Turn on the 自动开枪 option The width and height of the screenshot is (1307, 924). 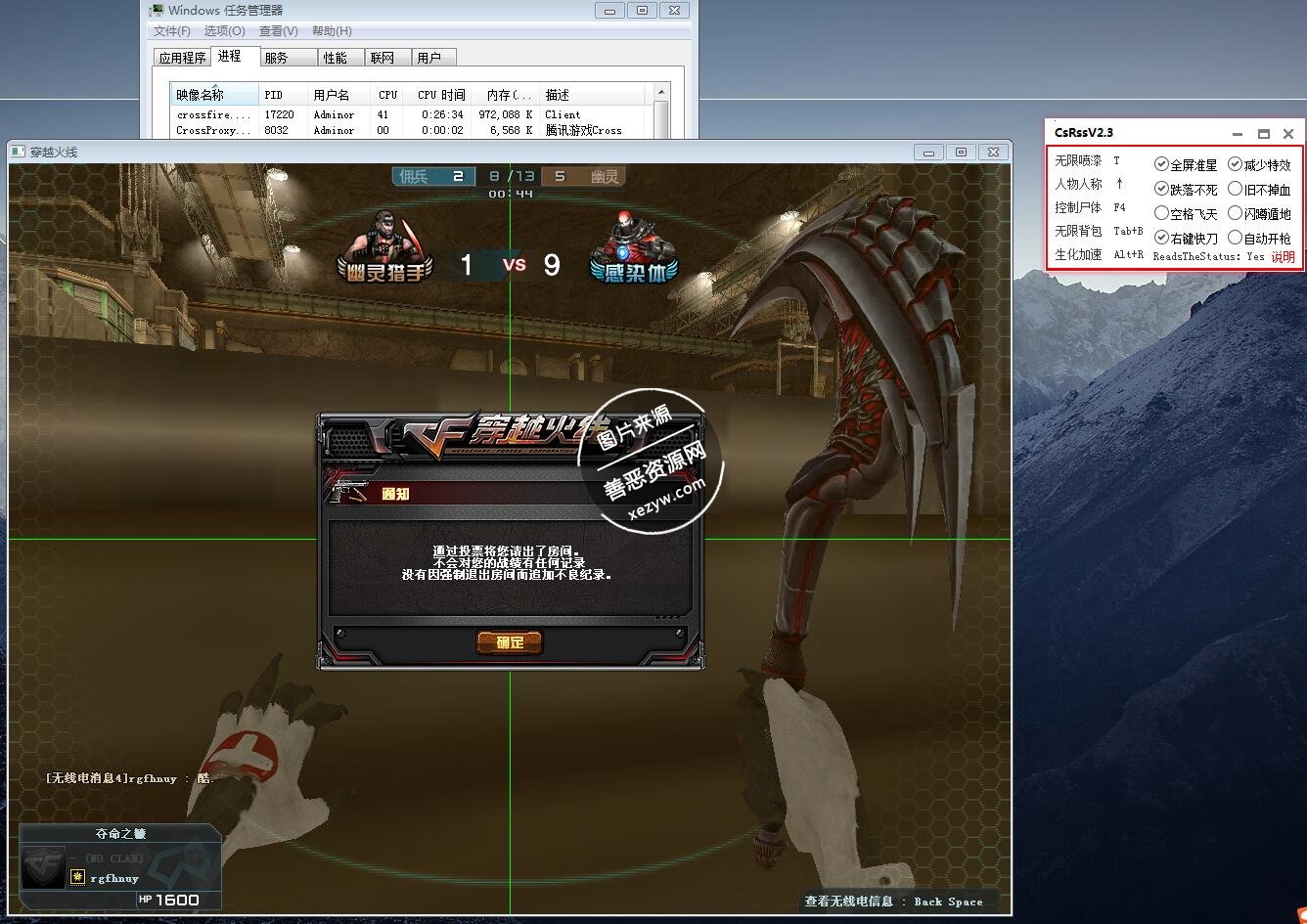click(x=1235, y=238)
